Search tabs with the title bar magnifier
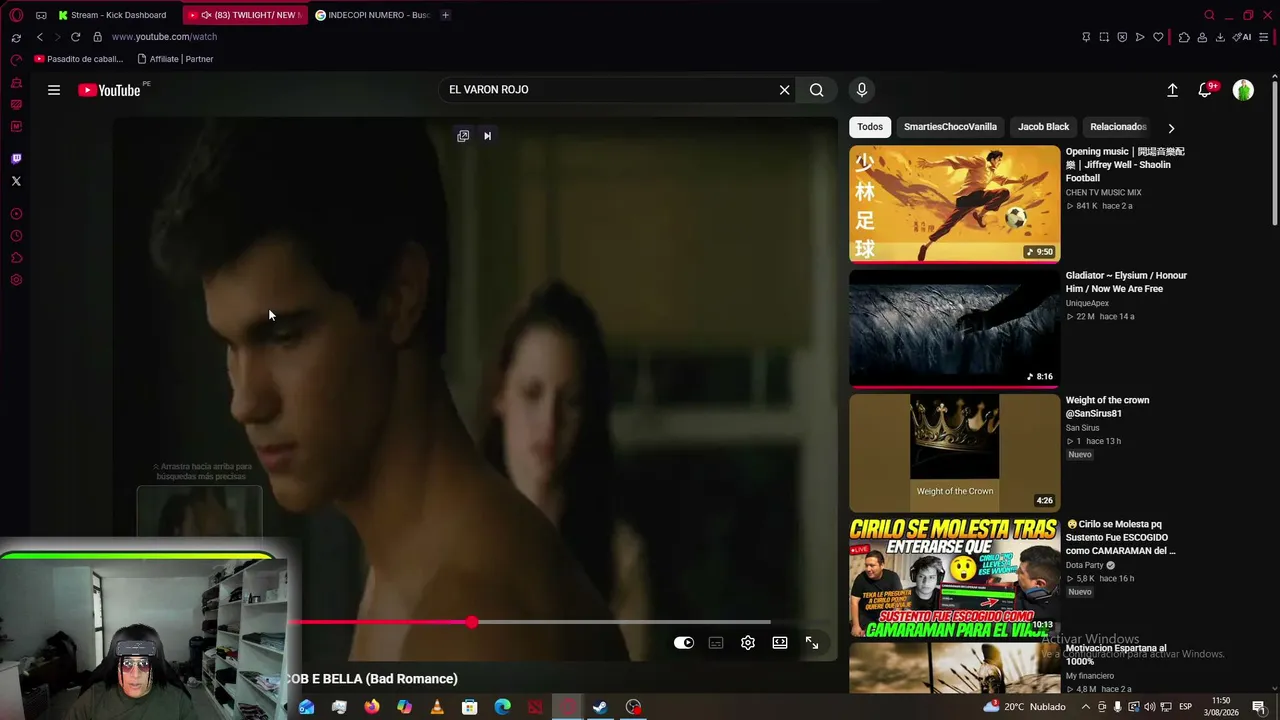 pos(1209,15)
